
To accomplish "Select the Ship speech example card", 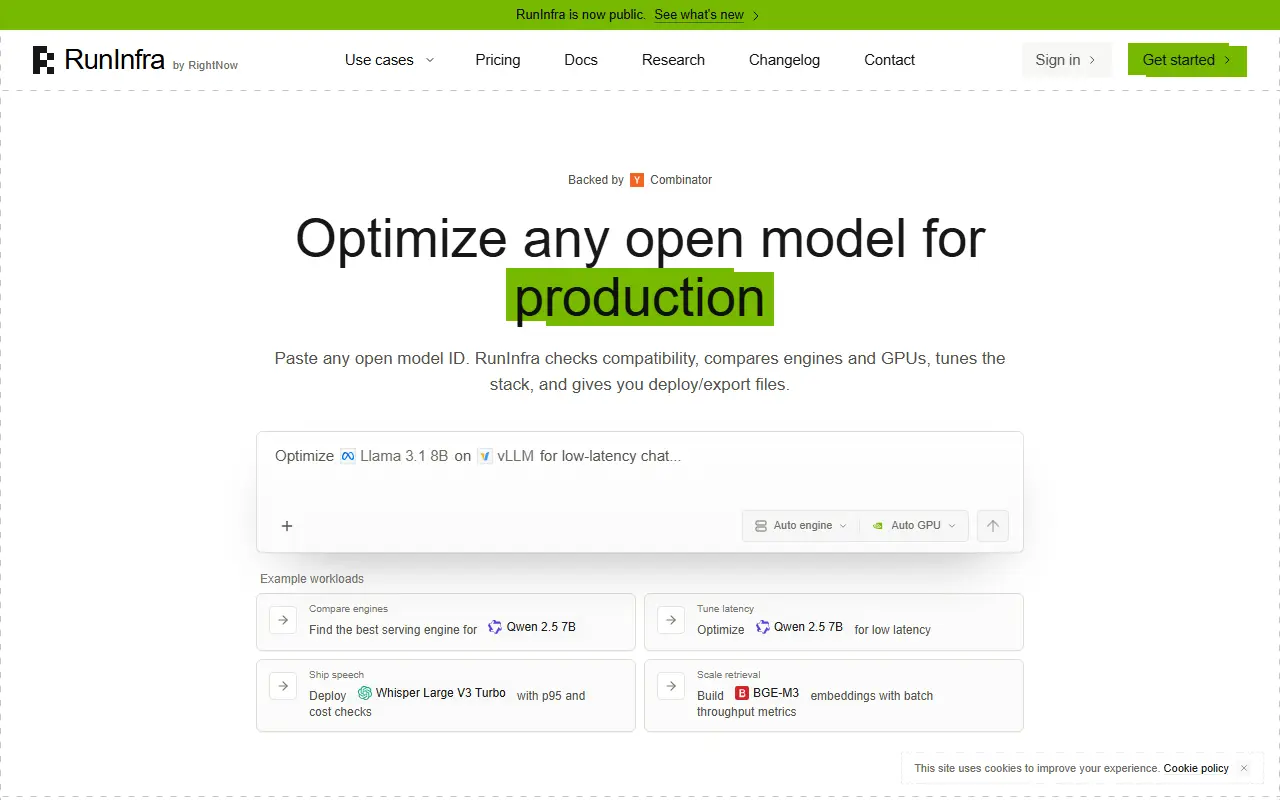I will [446, 695].
